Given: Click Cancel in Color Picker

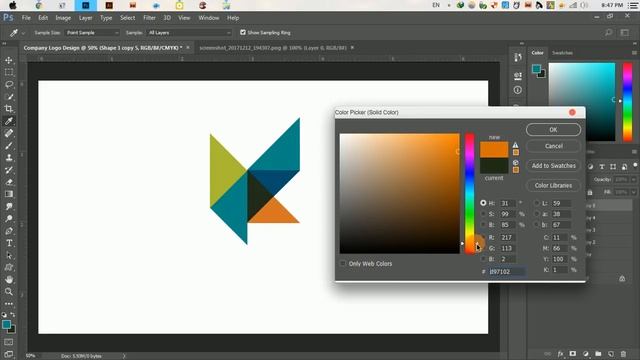Looking at the screenshot, I should pyautogui.click(x=553, y=146).
